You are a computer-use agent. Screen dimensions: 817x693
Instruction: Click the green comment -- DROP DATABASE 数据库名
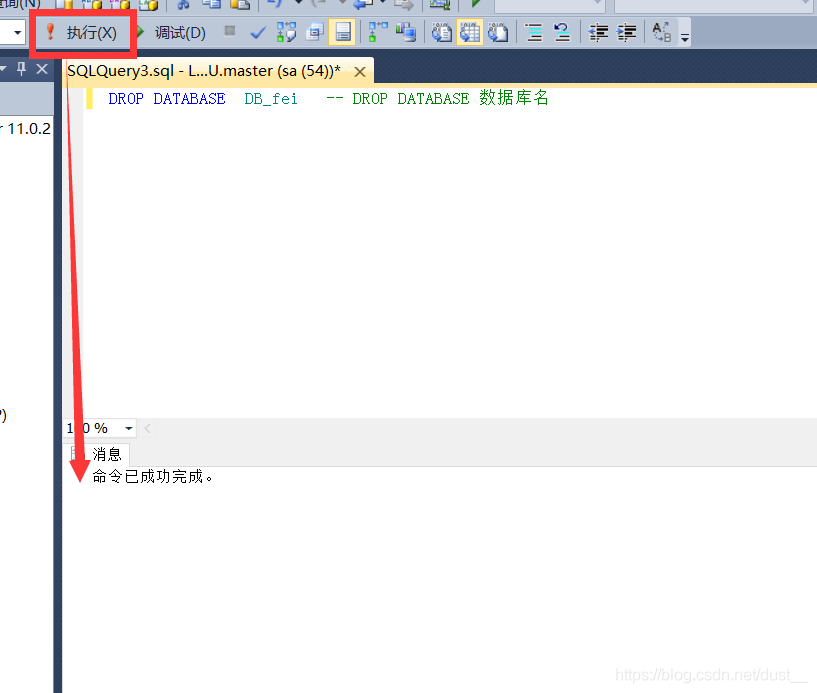pos(437,98)
